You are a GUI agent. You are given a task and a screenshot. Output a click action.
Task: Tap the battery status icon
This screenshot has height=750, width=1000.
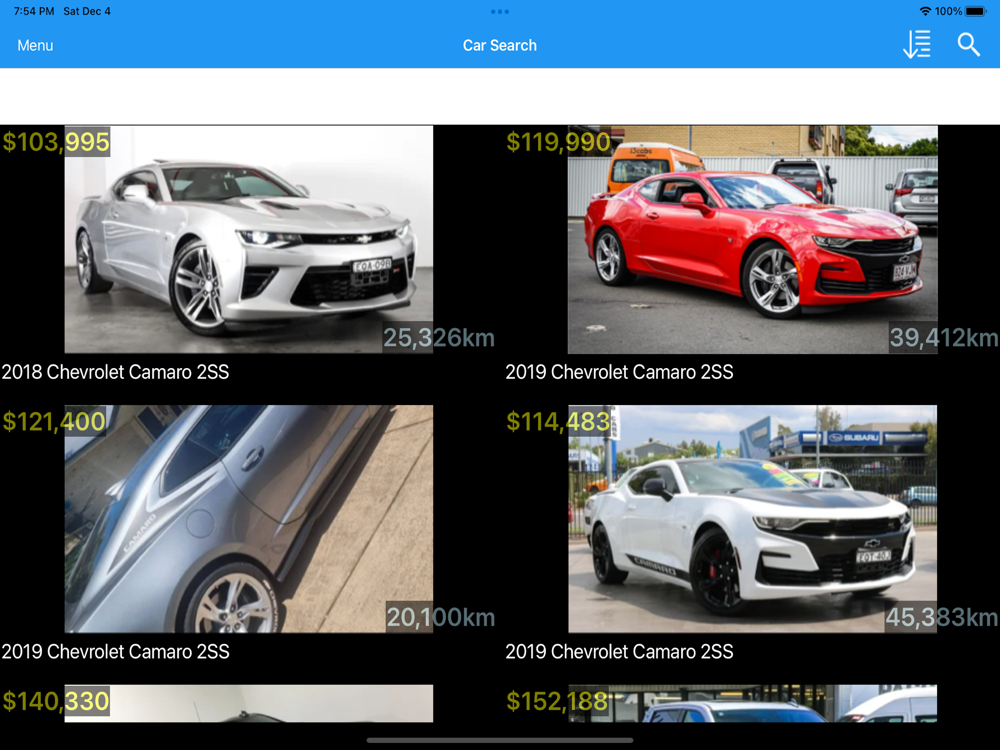point(976,11)
